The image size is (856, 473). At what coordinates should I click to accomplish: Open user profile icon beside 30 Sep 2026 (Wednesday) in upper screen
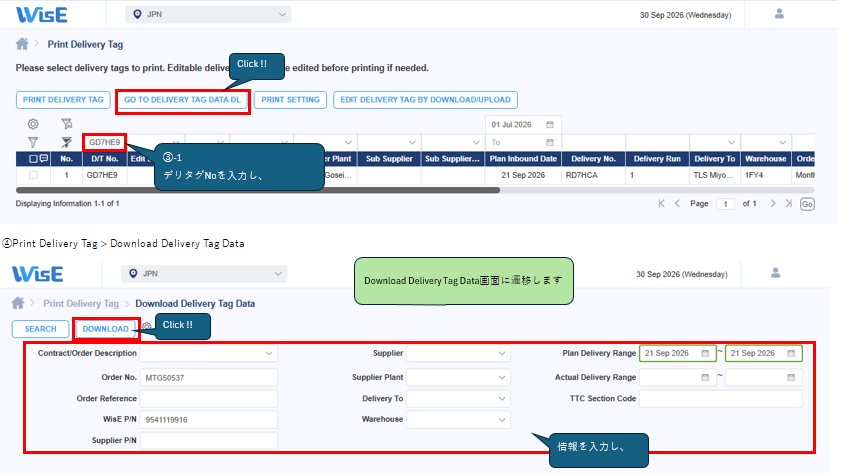[x=779, y=14]
